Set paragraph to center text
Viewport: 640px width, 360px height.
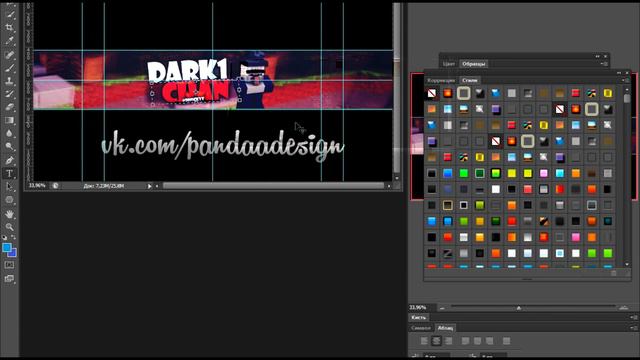436,341
